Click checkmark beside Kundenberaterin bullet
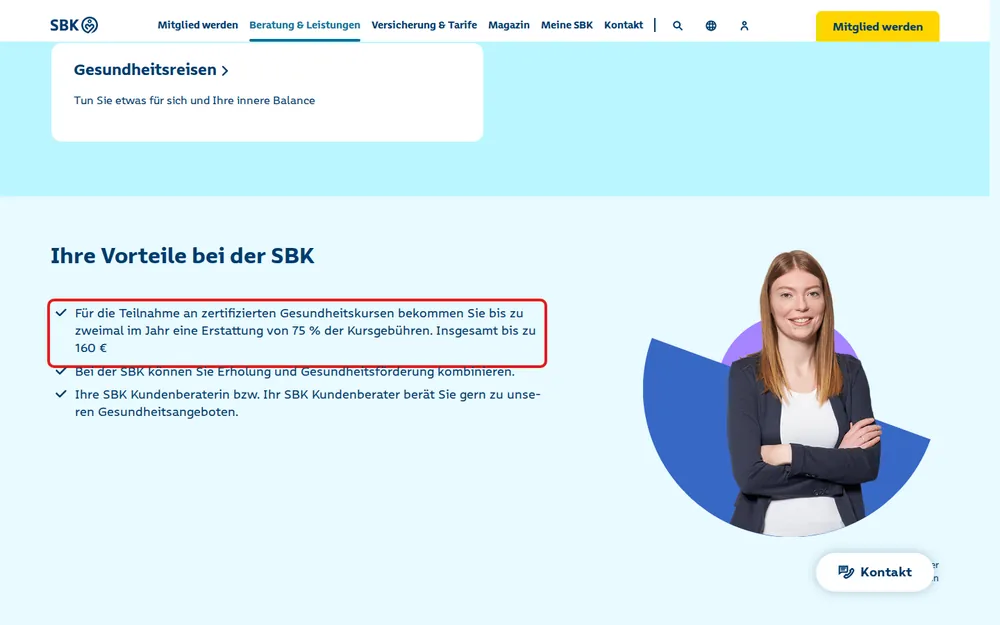 [61, 394]
